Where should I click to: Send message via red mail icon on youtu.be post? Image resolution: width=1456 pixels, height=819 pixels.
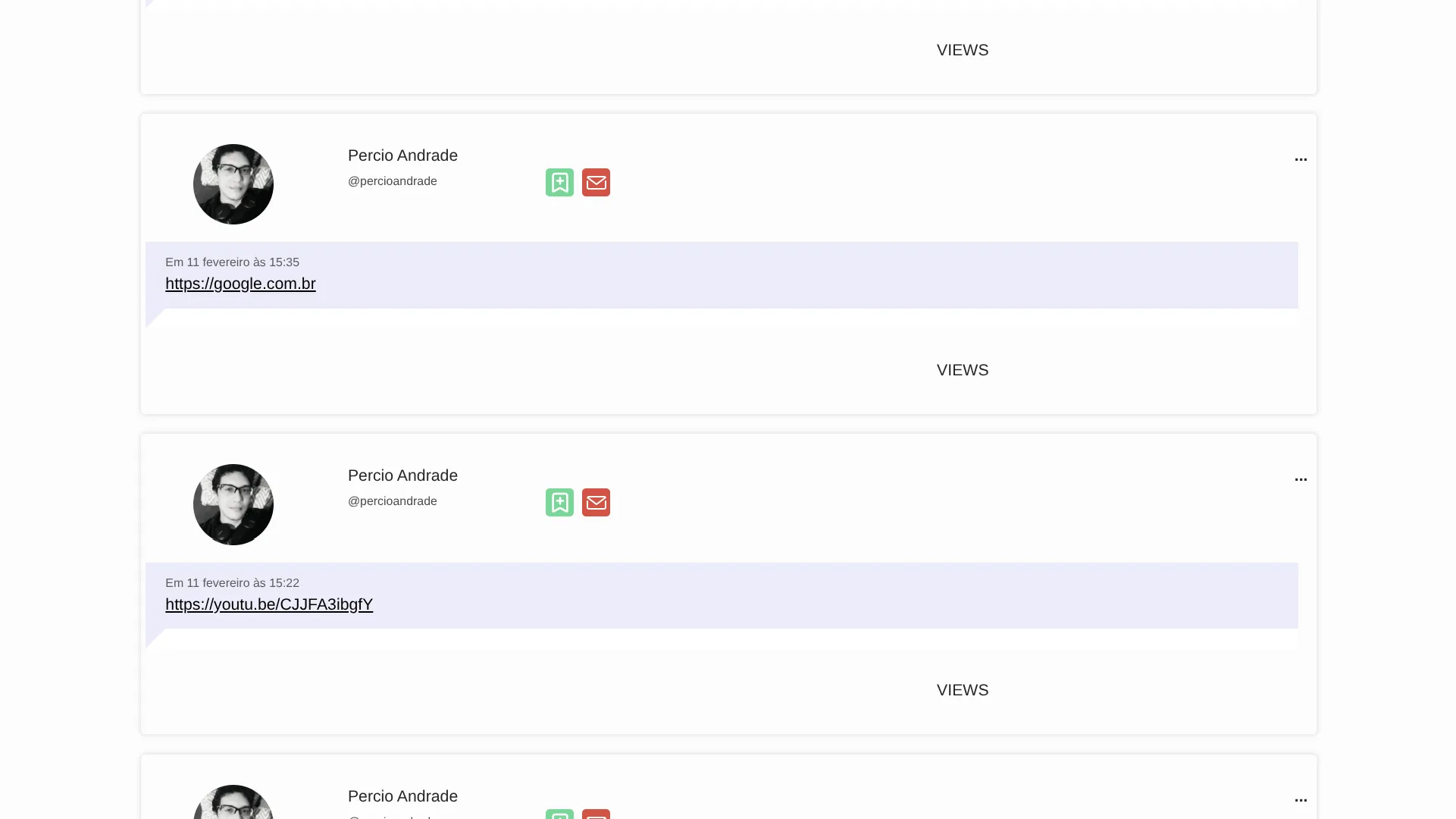[596, 502]
